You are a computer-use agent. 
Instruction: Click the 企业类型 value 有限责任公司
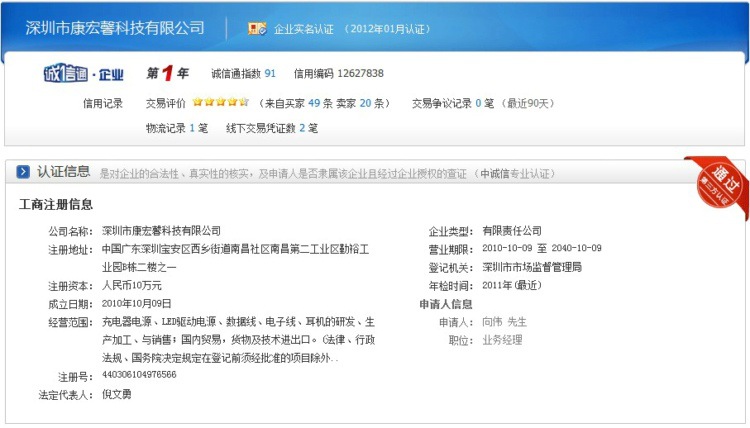(512, 230)
